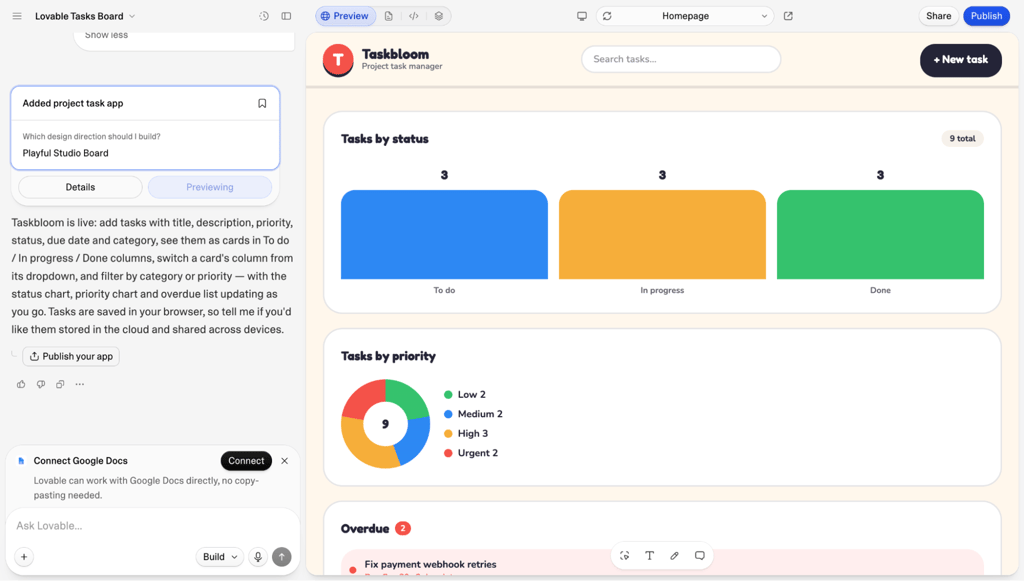Click the Taskbloom red T logo
The height and width of the screenshot is (581, 1024).
338,60
